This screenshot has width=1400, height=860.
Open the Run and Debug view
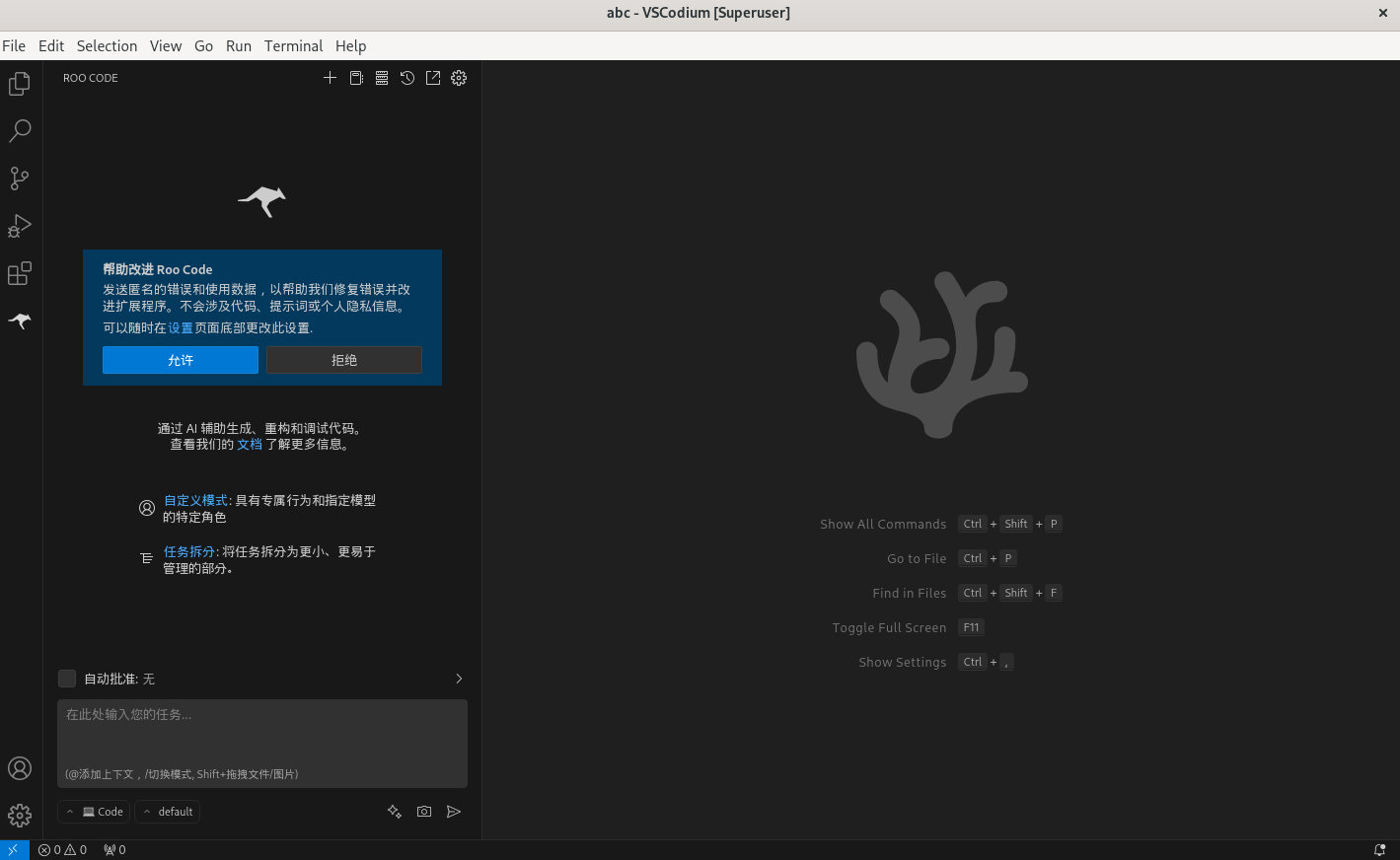(20, 226)
